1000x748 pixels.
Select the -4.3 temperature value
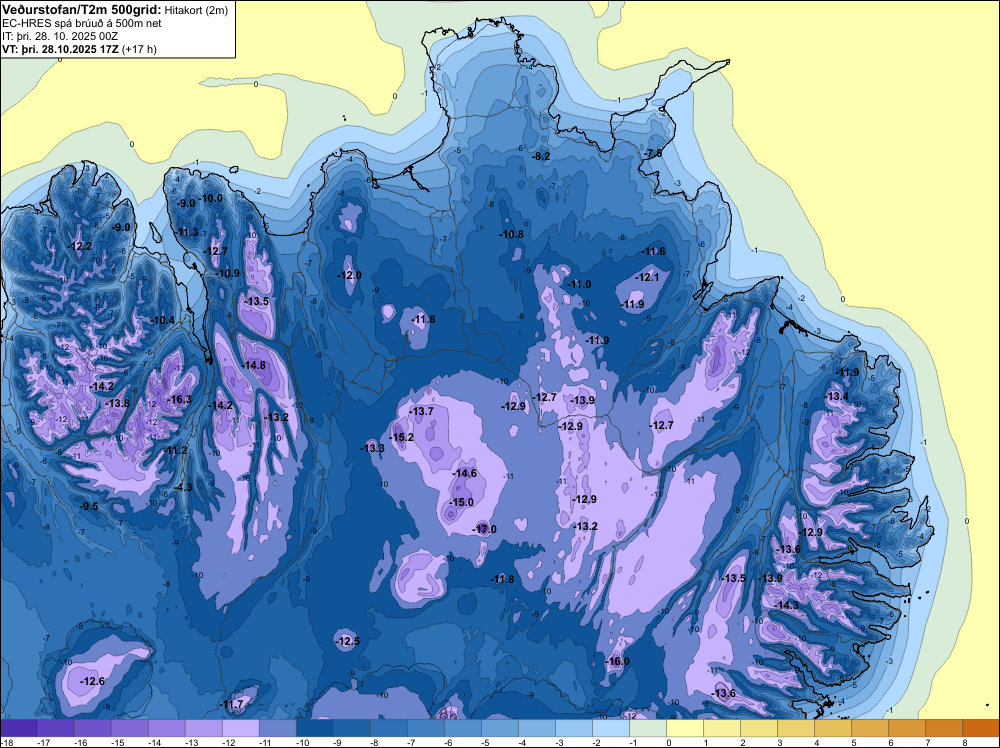point(183,487)
